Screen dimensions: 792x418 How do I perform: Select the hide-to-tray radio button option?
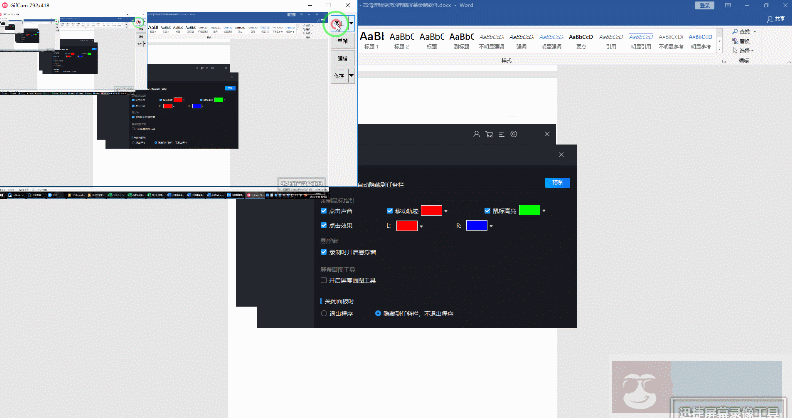(x=379, y=313)
